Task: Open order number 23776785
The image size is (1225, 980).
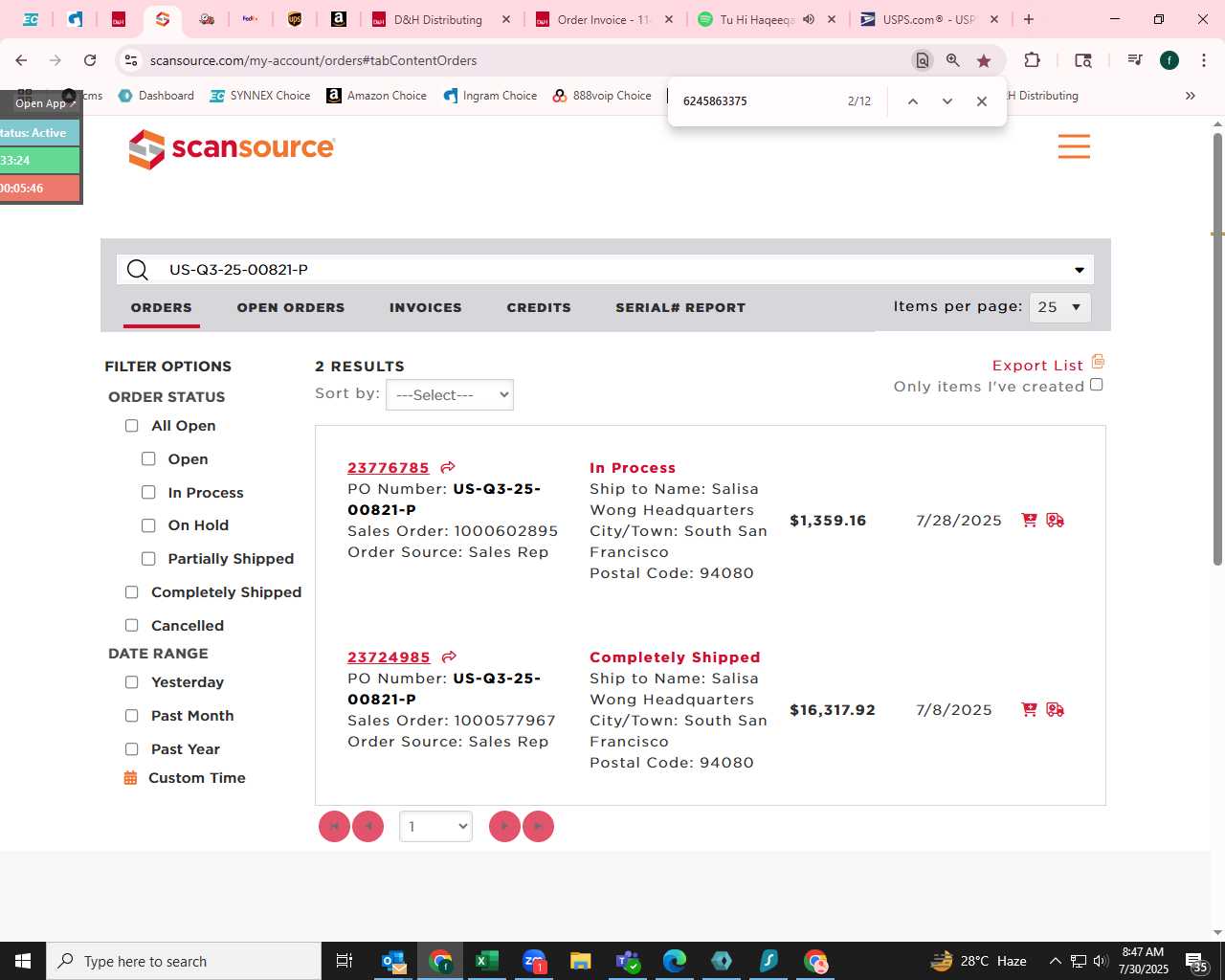Action: 389,468
